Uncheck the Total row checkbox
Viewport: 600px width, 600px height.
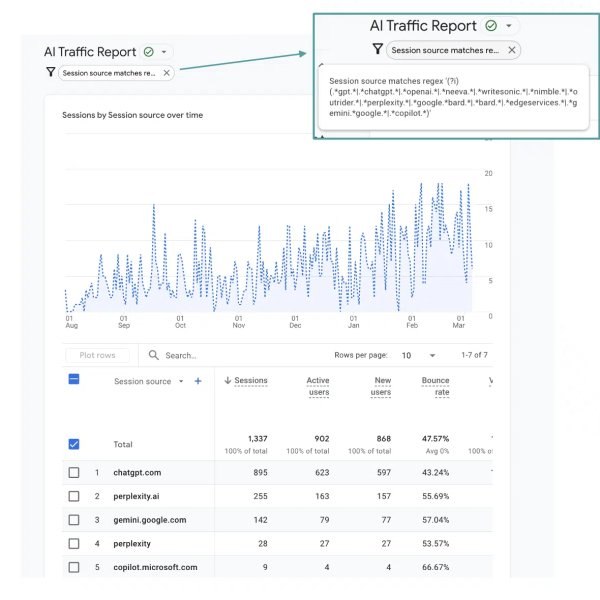[x=74, y=444]
